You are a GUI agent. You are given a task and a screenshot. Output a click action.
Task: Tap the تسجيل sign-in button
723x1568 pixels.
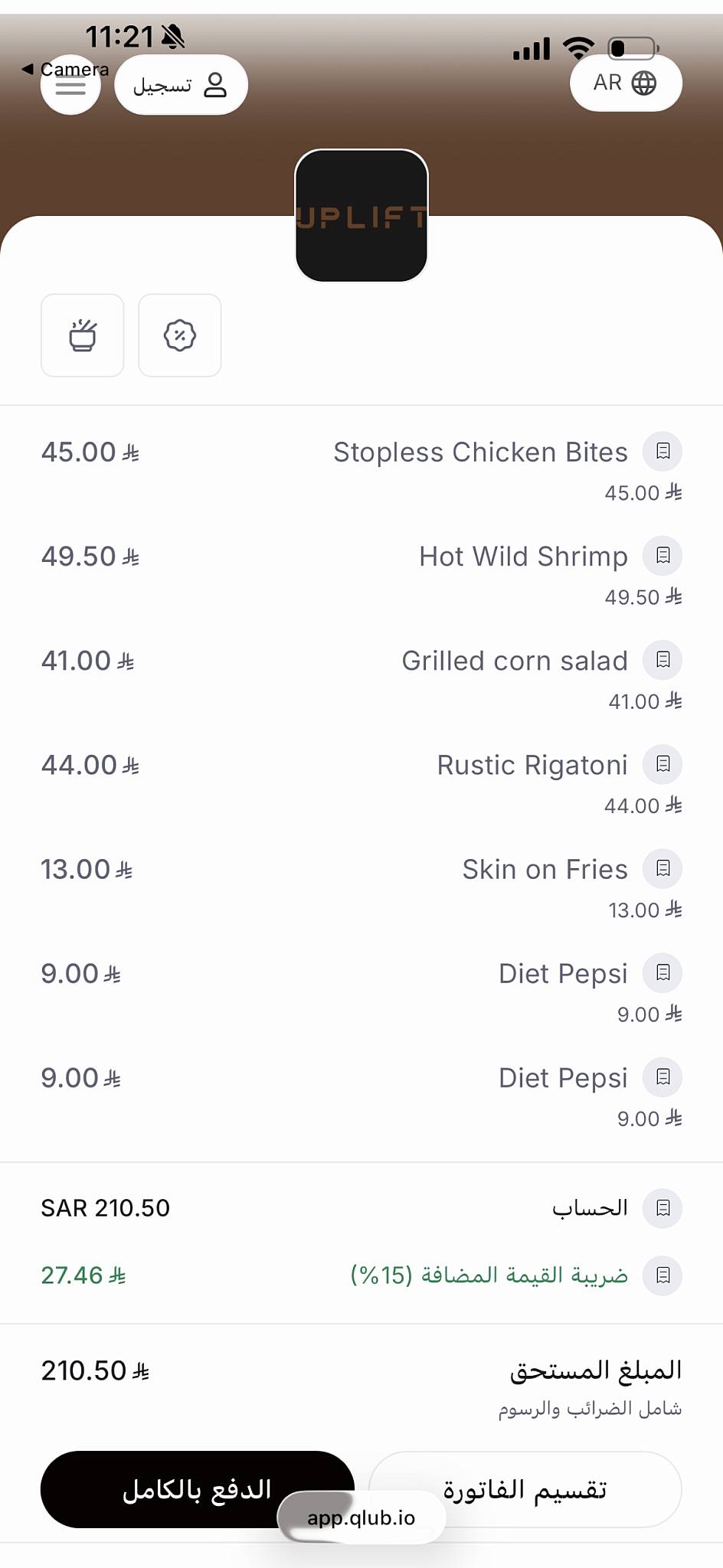(181, 85)
